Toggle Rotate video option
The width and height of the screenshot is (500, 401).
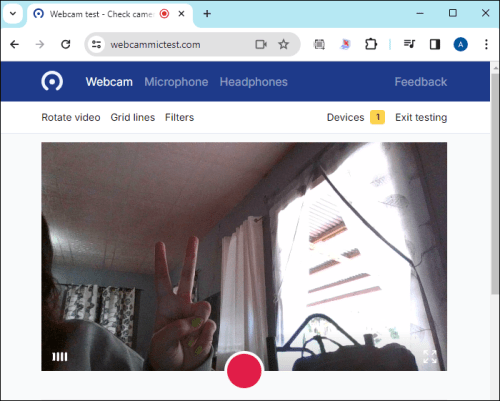tap(71, 117)
